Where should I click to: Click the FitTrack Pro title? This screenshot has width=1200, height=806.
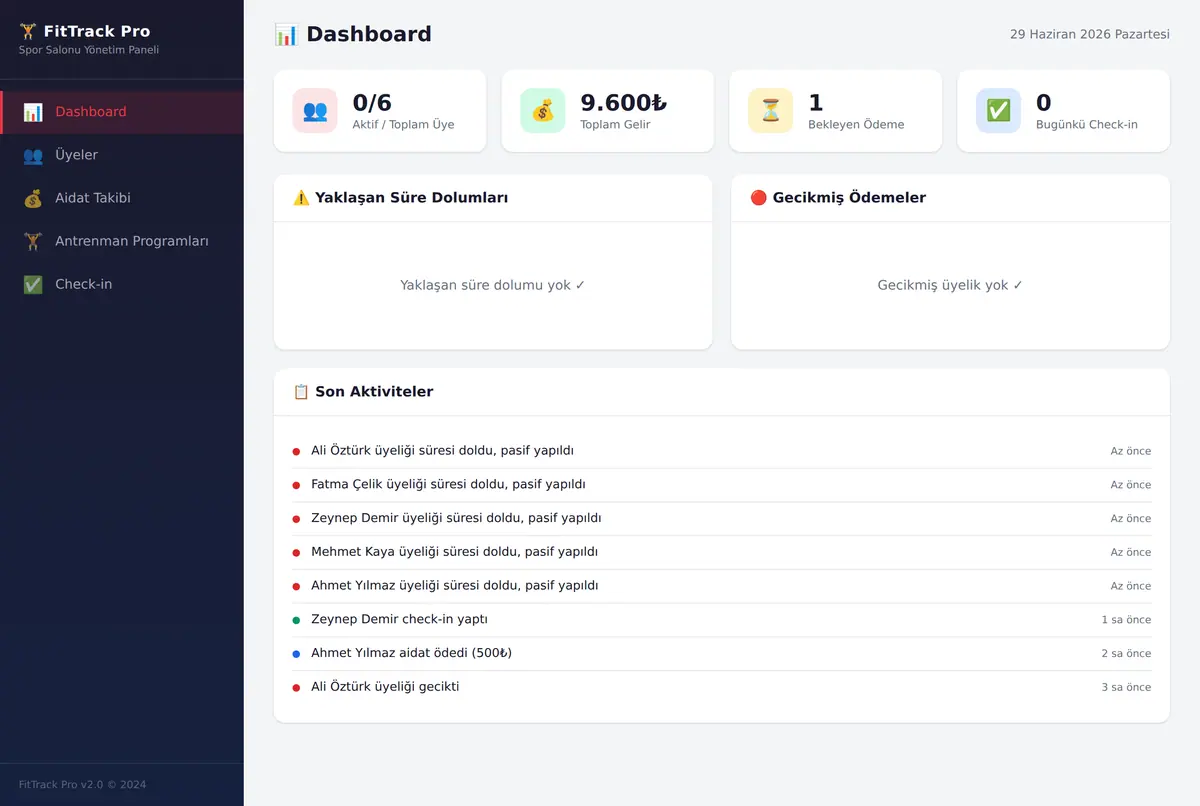(x=97, y=31)
